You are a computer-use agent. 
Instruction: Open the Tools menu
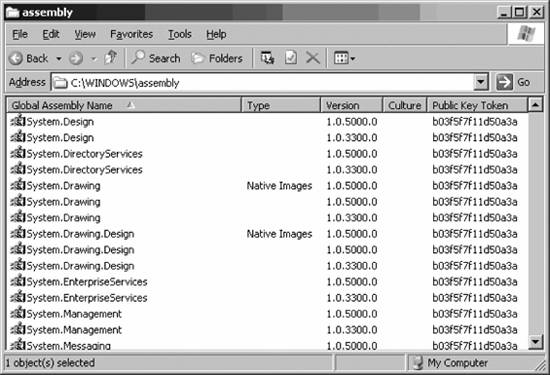point(180,34)
